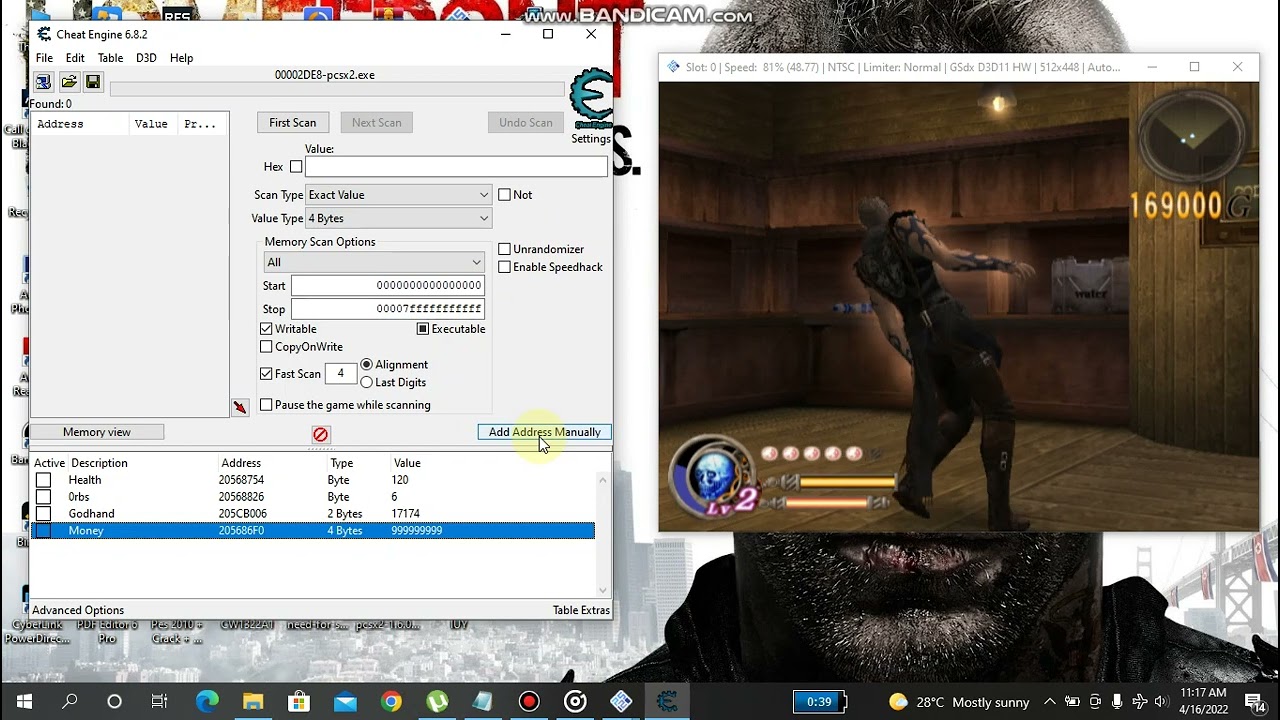Image resolution: width=1280 pixels, height=720 pixels.
Task: Open the Help menu
Action: [x=181, y=58]
